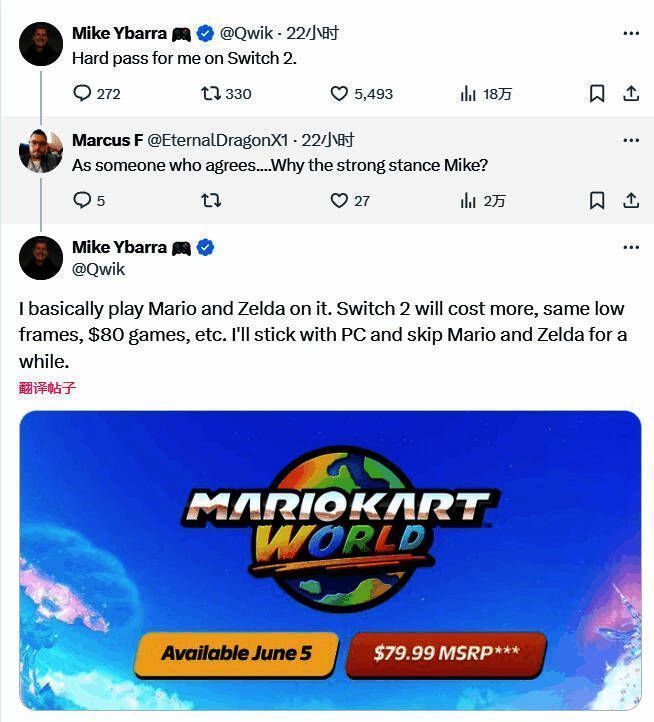View 2万 view stats on Marcus reply
Screen dimensions: 654x722
tap(483, 201)
